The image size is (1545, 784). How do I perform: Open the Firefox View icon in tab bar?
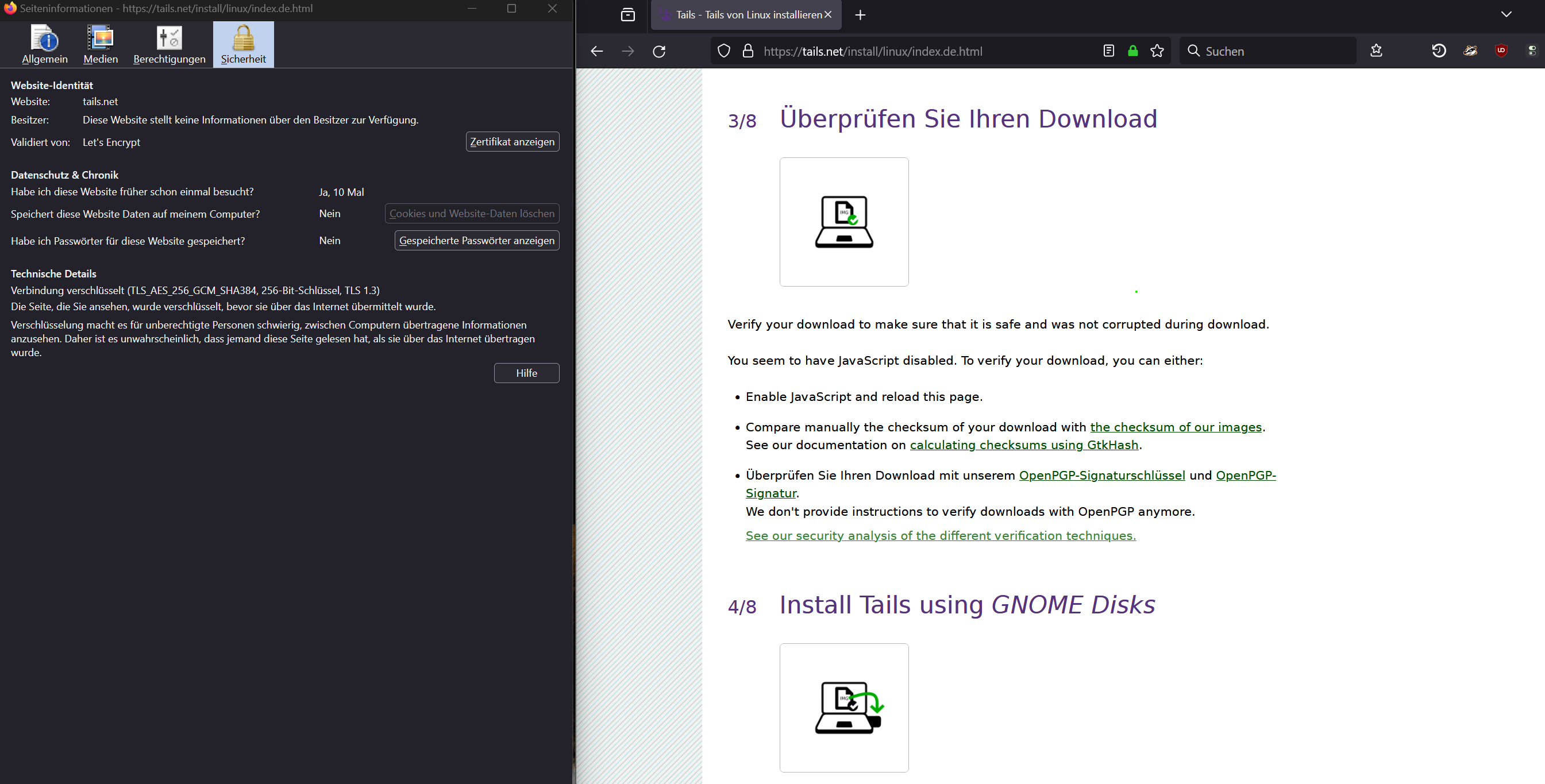(628, 15)
